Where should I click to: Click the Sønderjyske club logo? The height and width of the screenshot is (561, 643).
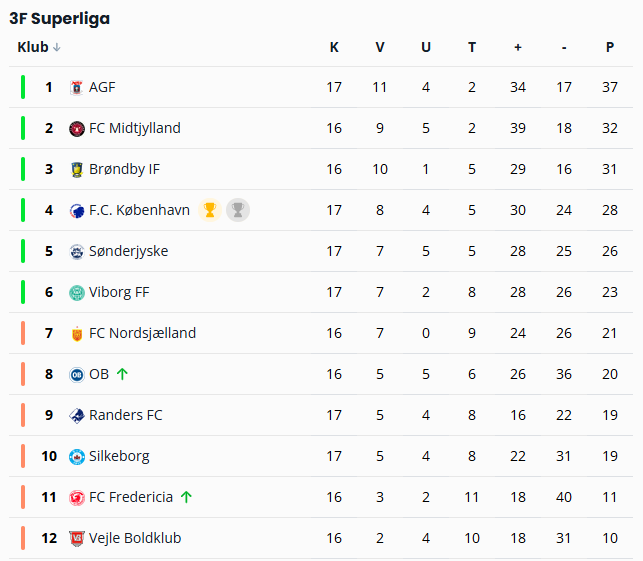pyautogui.click(x=77, y=251)
